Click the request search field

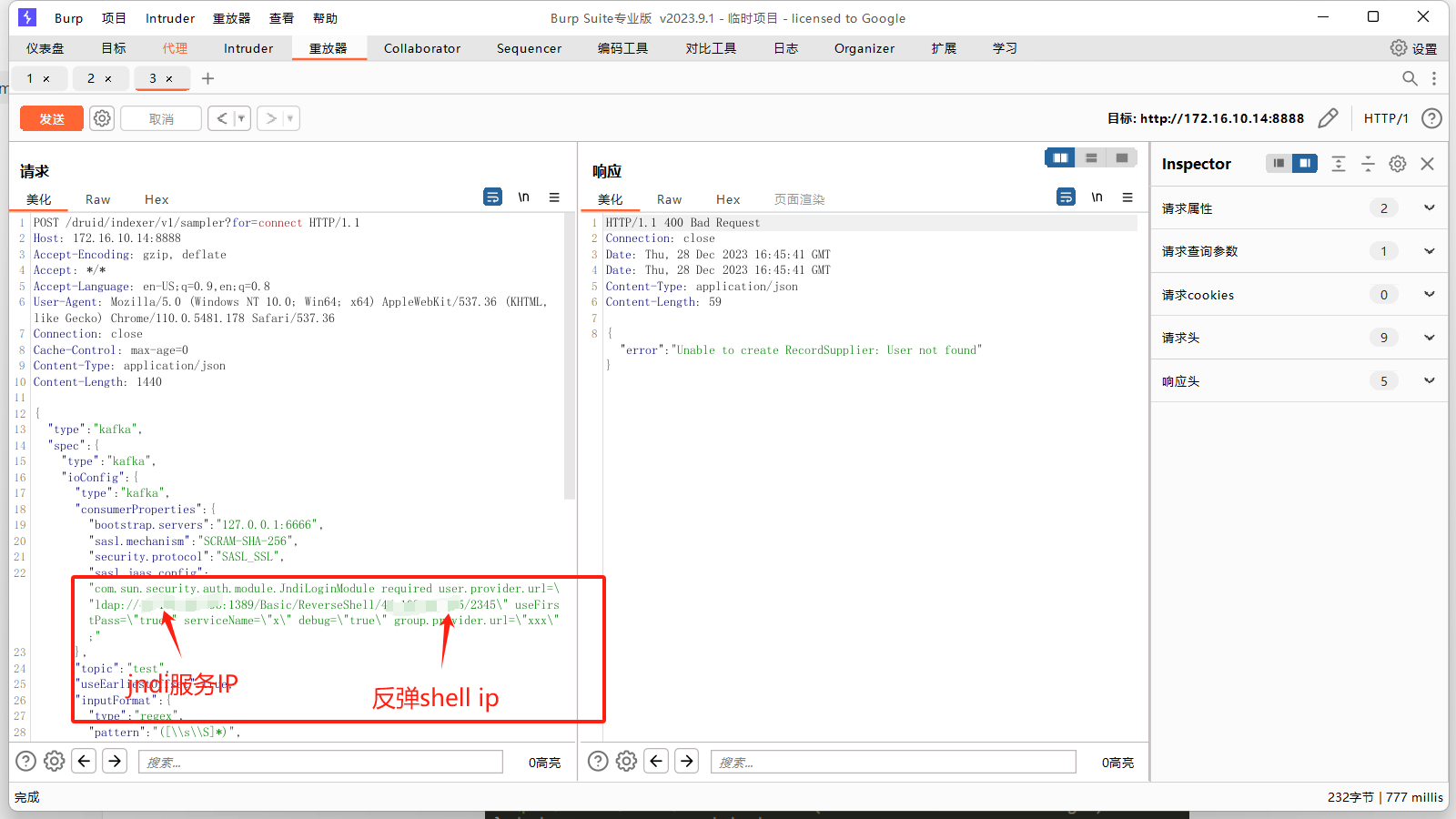[320, 762]
